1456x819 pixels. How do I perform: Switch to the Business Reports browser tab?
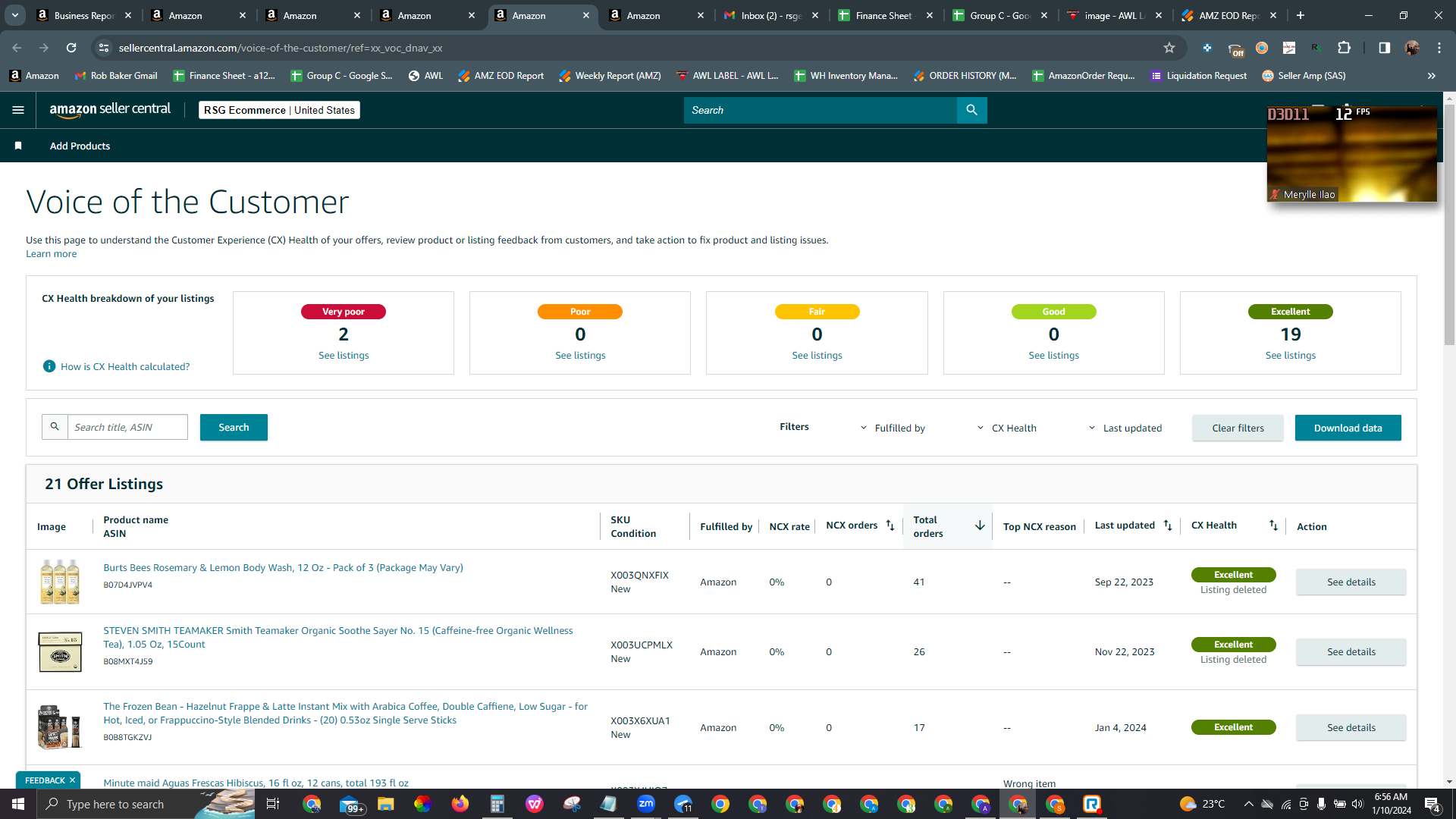click(x=83, y=15)
